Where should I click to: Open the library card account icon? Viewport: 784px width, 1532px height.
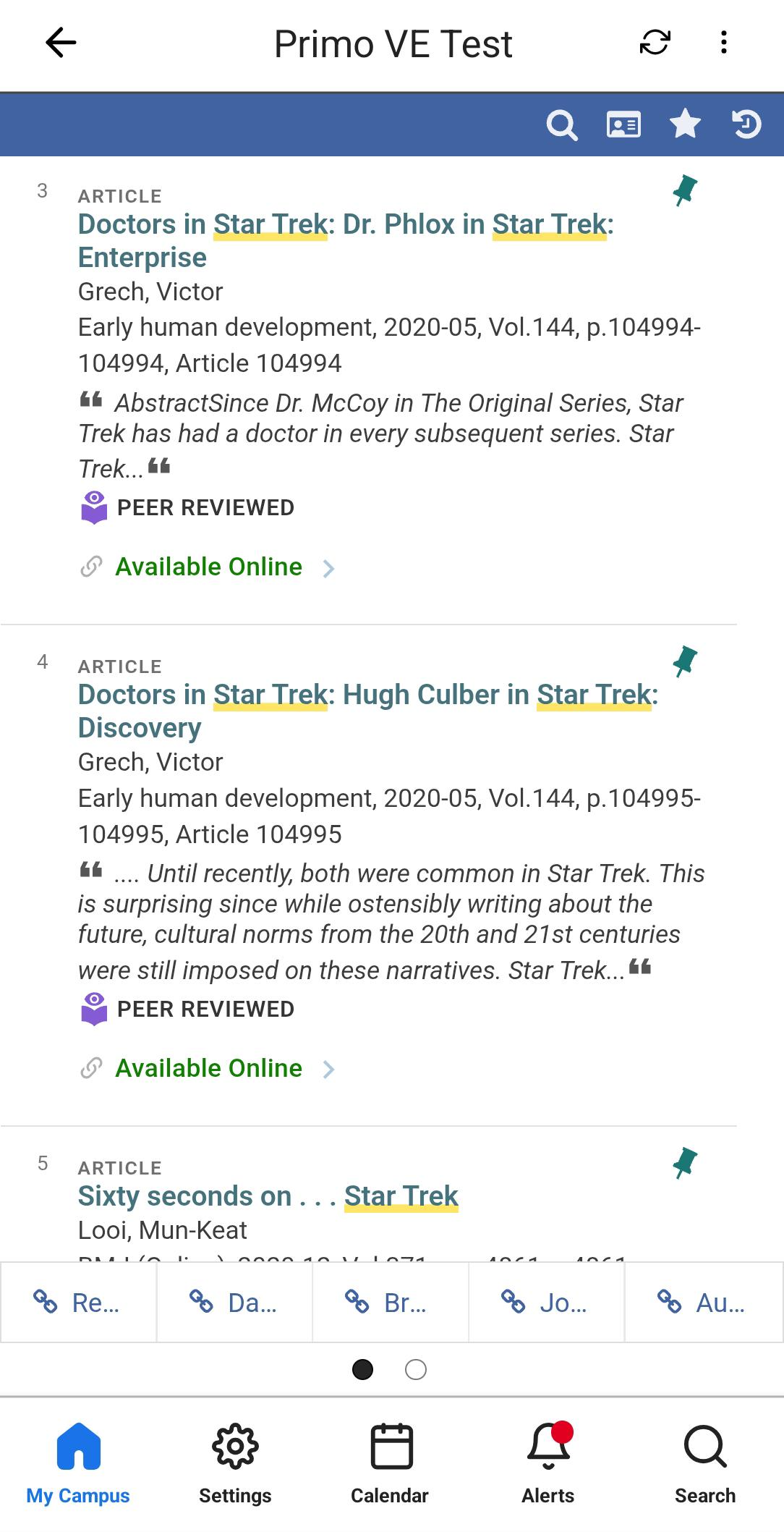click(x=623, y=124)
